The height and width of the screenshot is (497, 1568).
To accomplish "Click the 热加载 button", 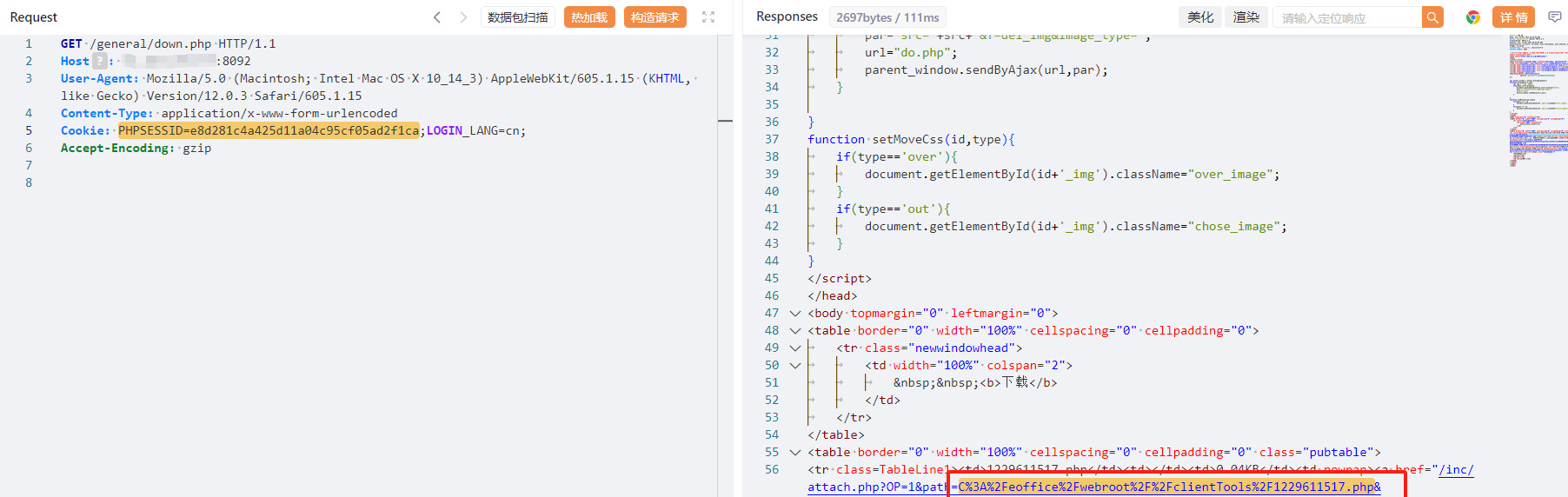I will coord(589,17).
